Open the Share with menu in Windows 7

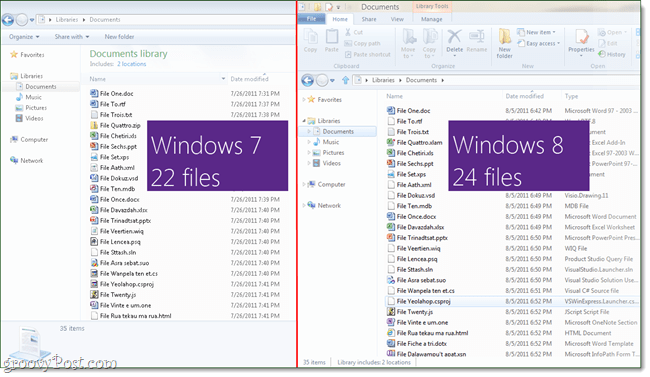tap(72, 36)
